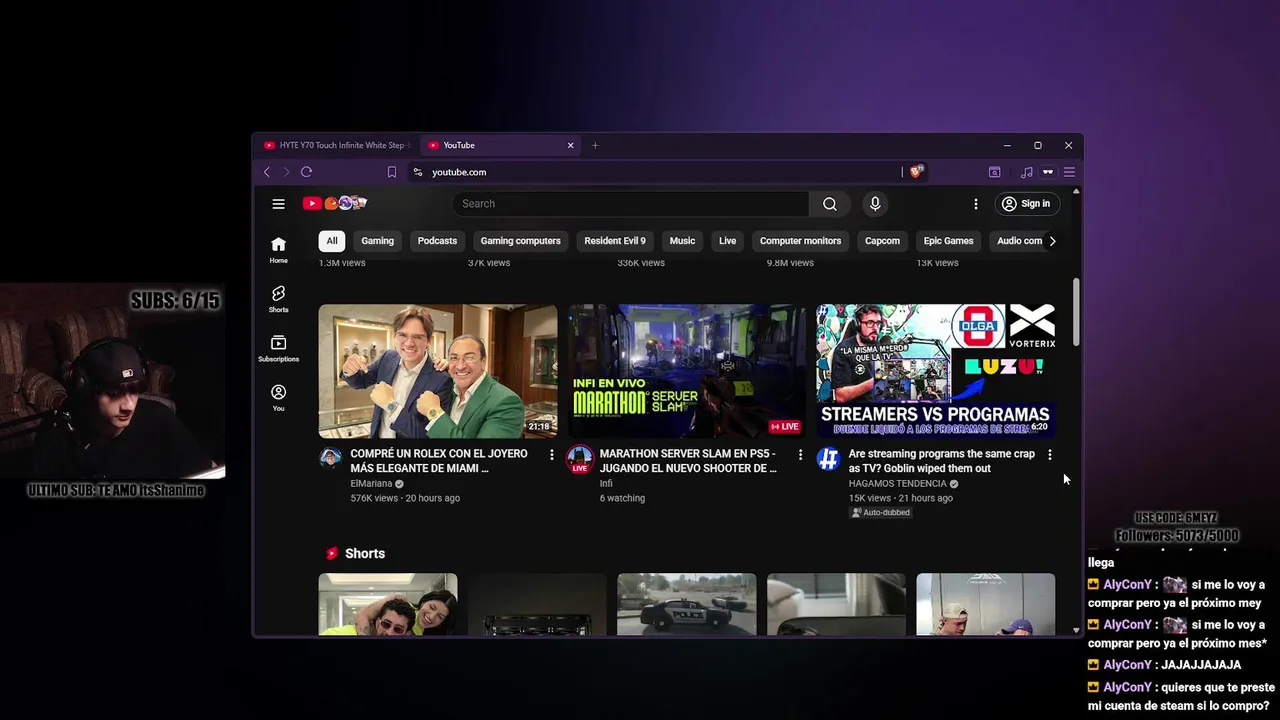The image size is (1280, 720).
Task: Click the magnifier search button
Action: 830,204
